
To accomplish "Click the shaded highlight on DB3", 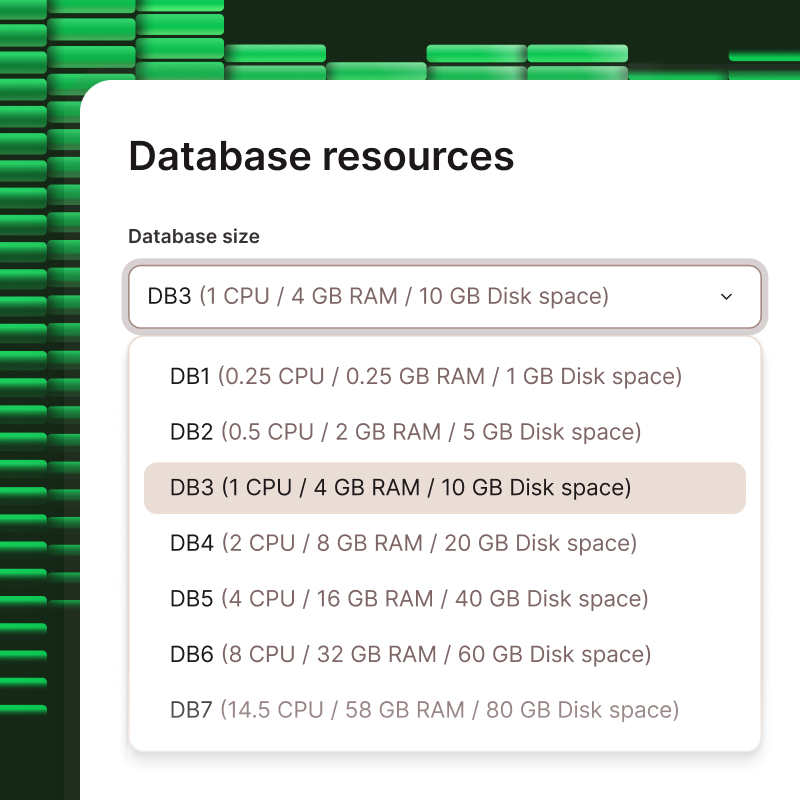I will pyautogui.click(x=445, y=488).
